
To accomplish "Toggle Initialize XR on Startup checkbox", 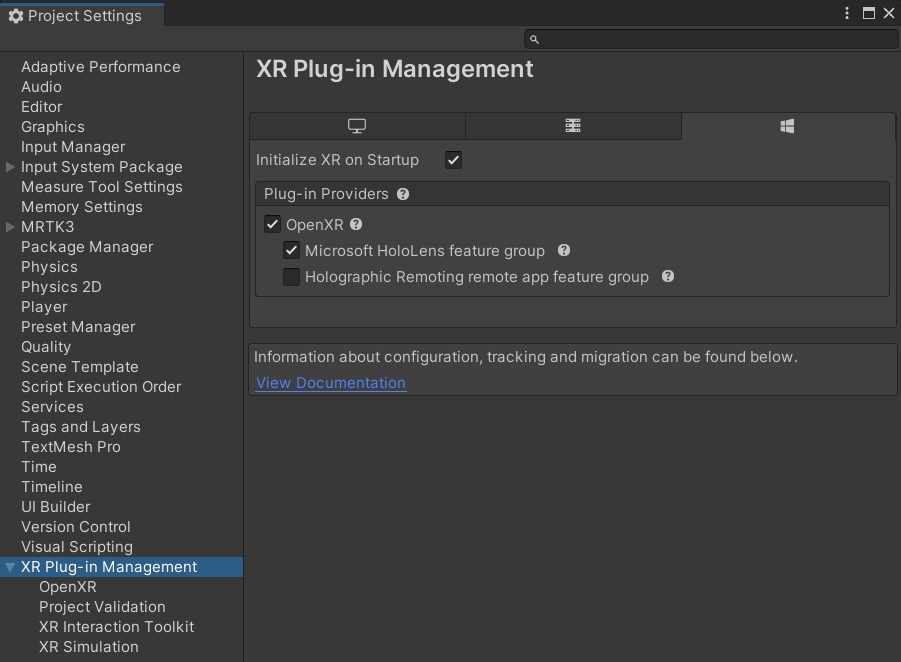I will tap(453, 160).
